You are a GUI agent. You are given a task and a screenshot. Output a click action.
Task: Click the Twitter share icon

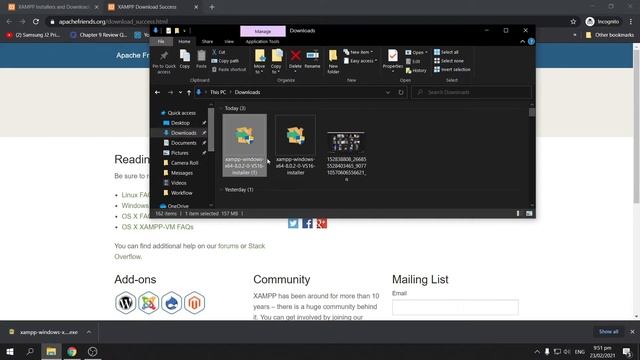[293, 223]
